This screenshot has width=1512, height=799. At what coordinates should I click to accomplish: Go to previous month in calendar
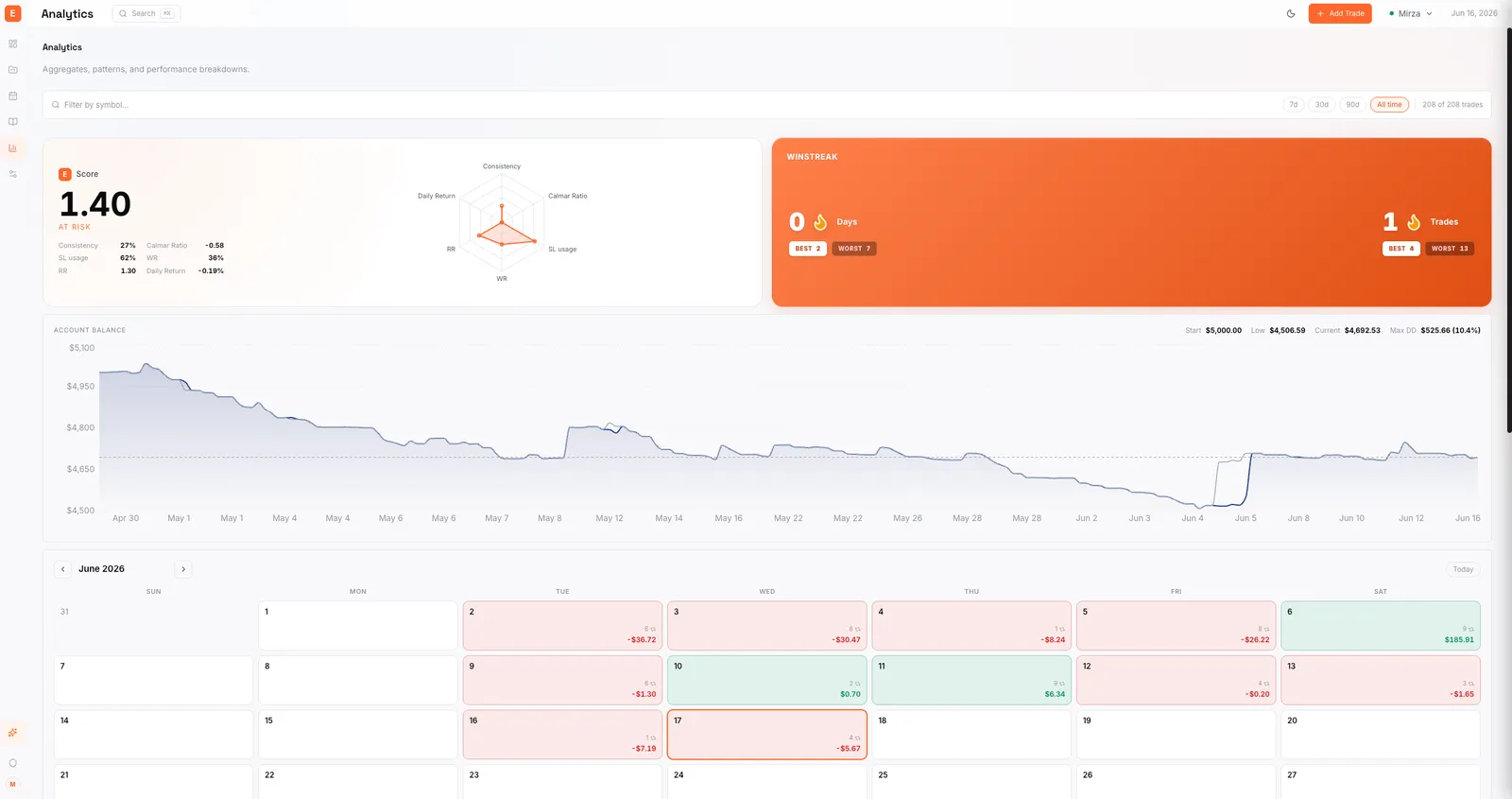(x=63, y=569)
